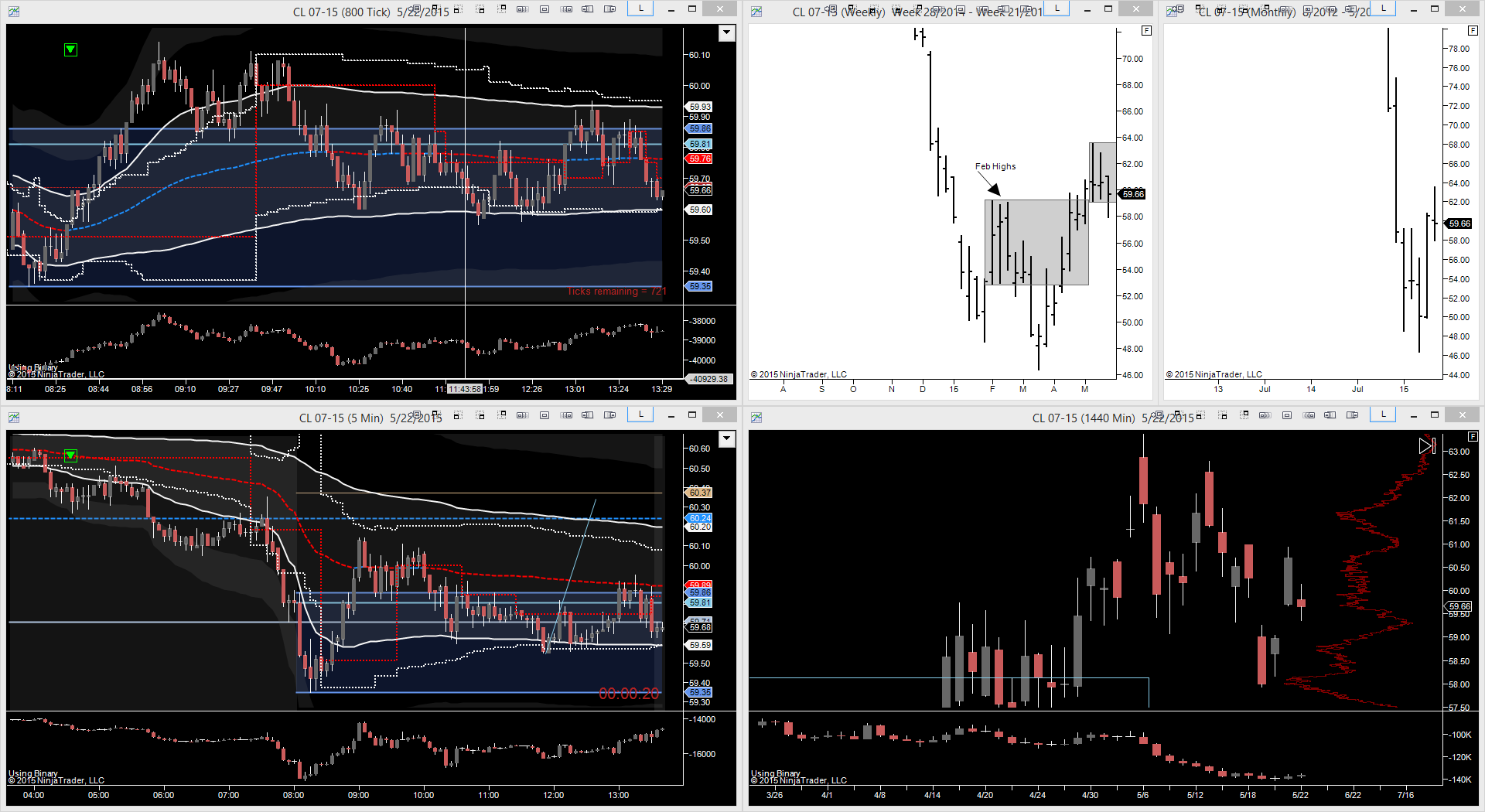Open the 5 Min window's chart icon menu

point(14,418)
